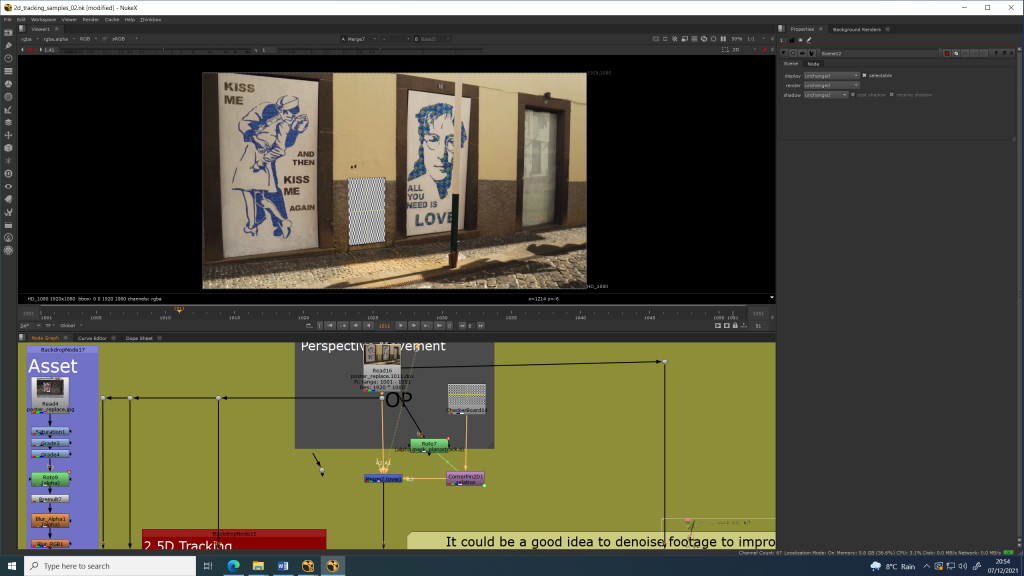Open the 2D/3D view mode dropdown

pos(743,50)
